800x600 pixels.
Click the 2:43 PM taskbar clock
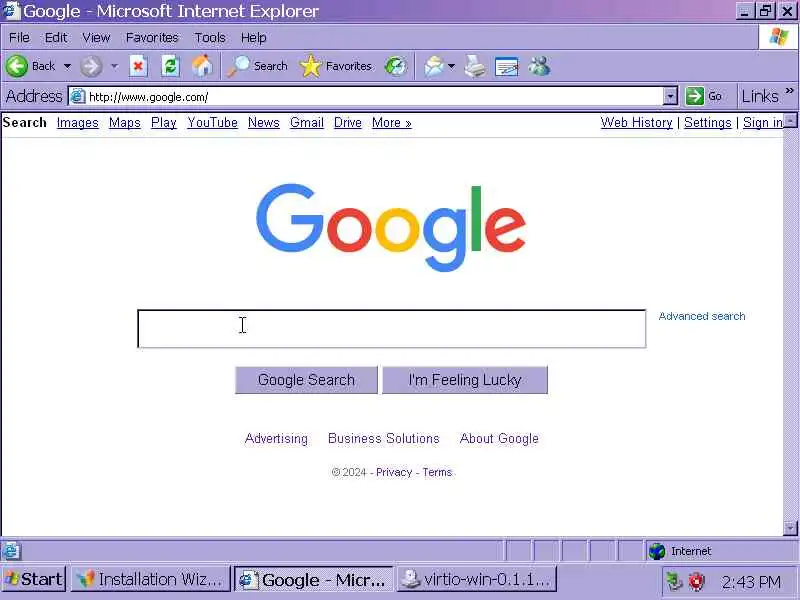click(751, 582)
